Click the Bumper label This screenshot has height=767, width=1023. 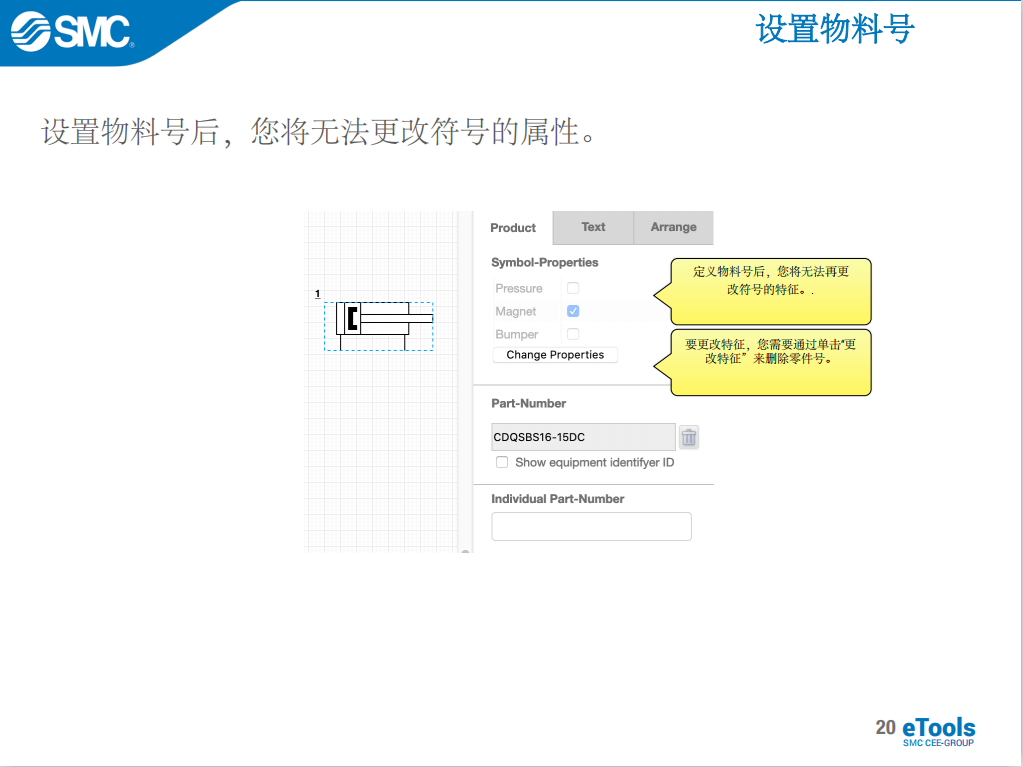point(517,335)
